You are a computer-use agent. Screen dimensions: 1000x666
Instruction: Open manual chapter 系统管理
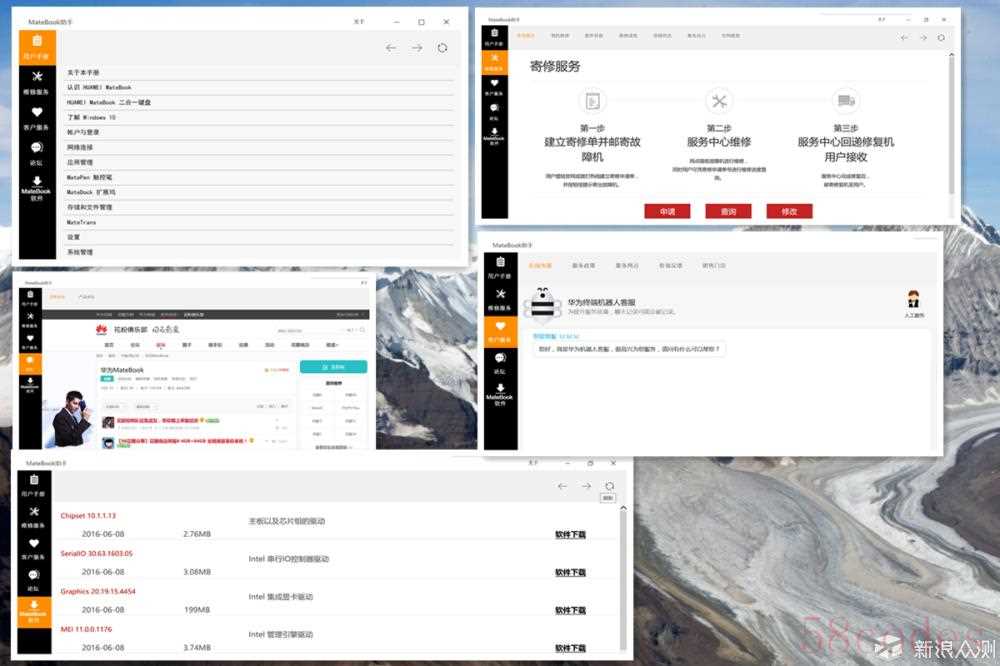(x=260, y=253)
